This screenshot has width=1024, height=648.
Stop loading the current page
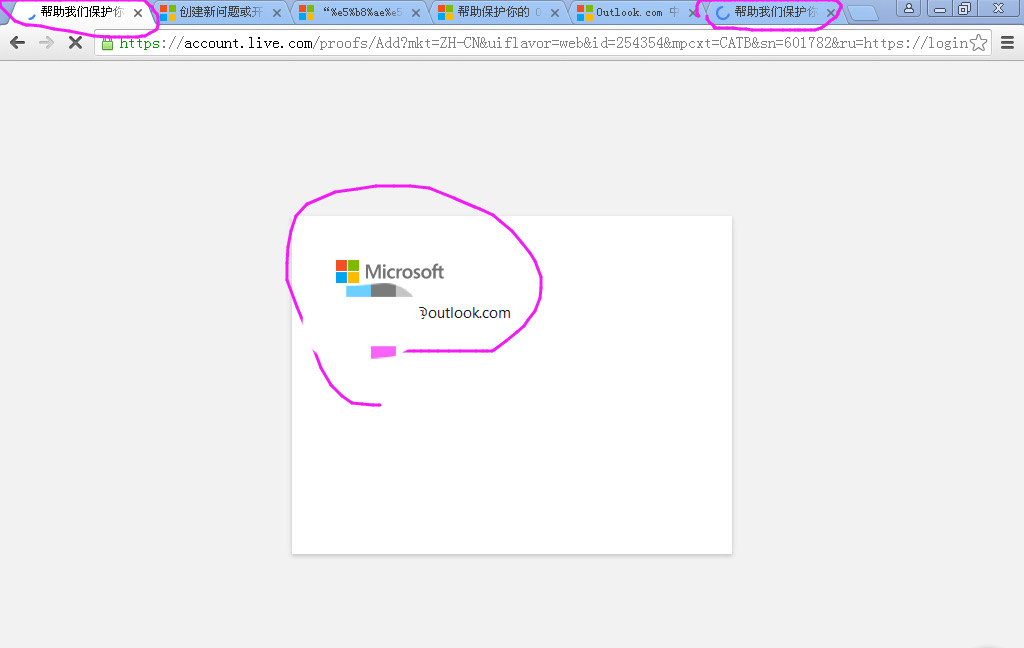pos(76,43)
